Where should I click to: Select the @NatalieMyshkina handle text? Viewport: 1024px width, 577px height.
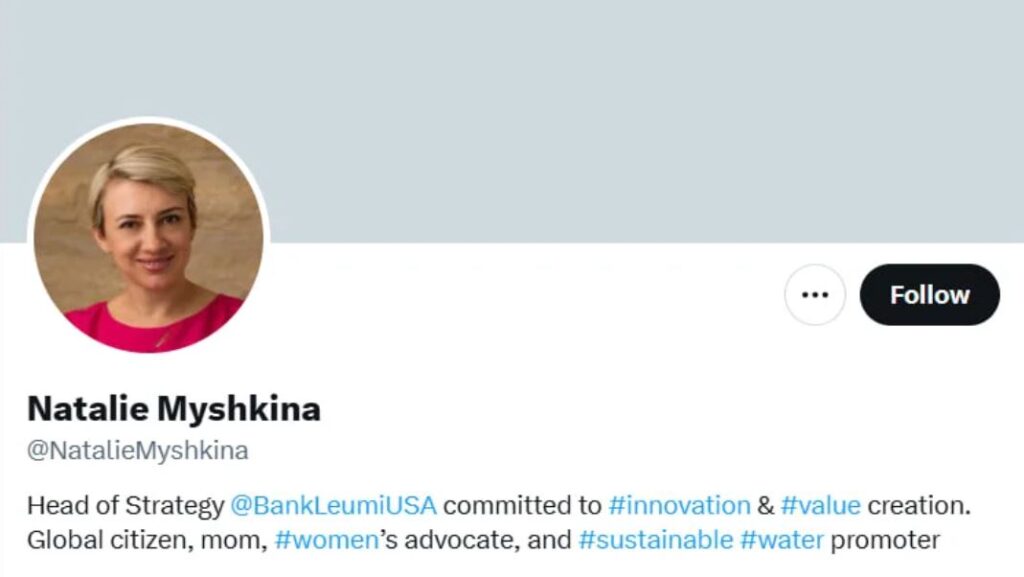[x=138, y=451]
